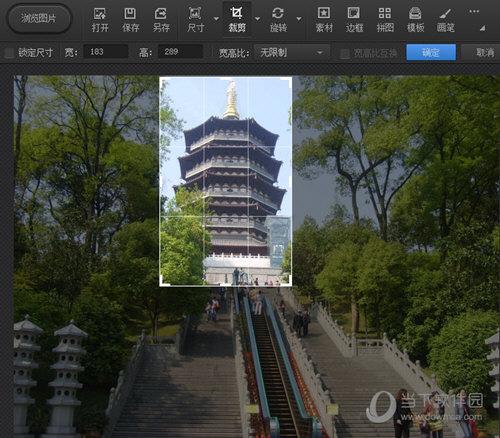The height and width of the screenshot is (438, 500).
Task: Expand the 尺寸 dropdown arrow
Action: pos(216,19)
